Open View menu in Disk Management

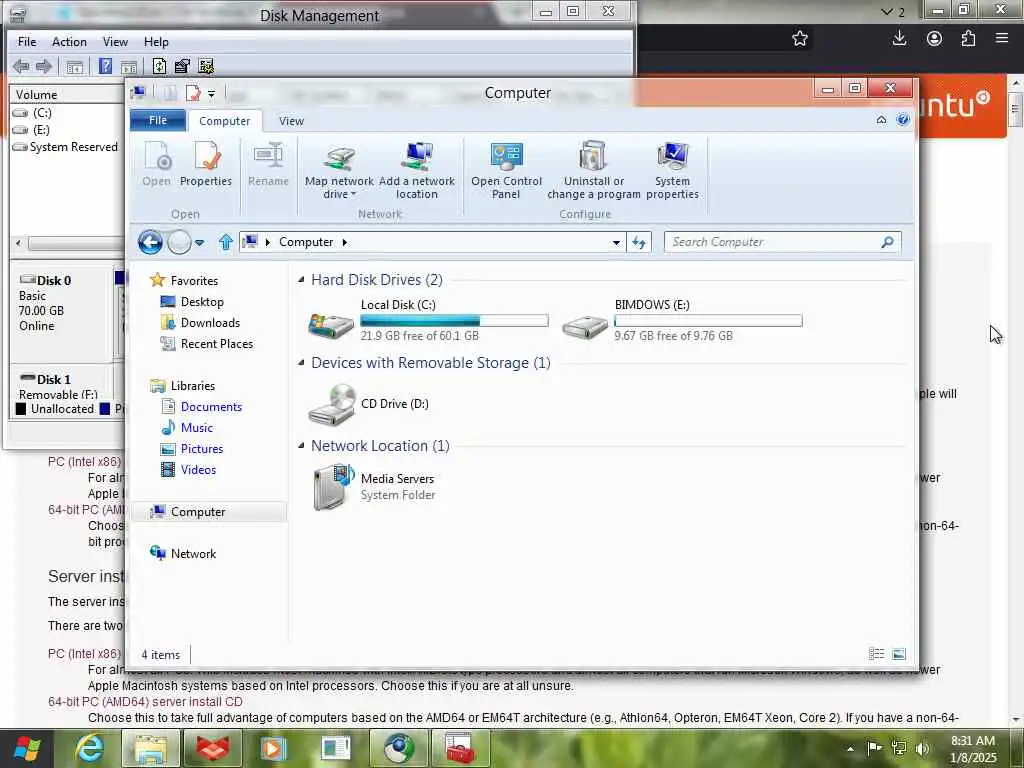[x=115, y=42]
